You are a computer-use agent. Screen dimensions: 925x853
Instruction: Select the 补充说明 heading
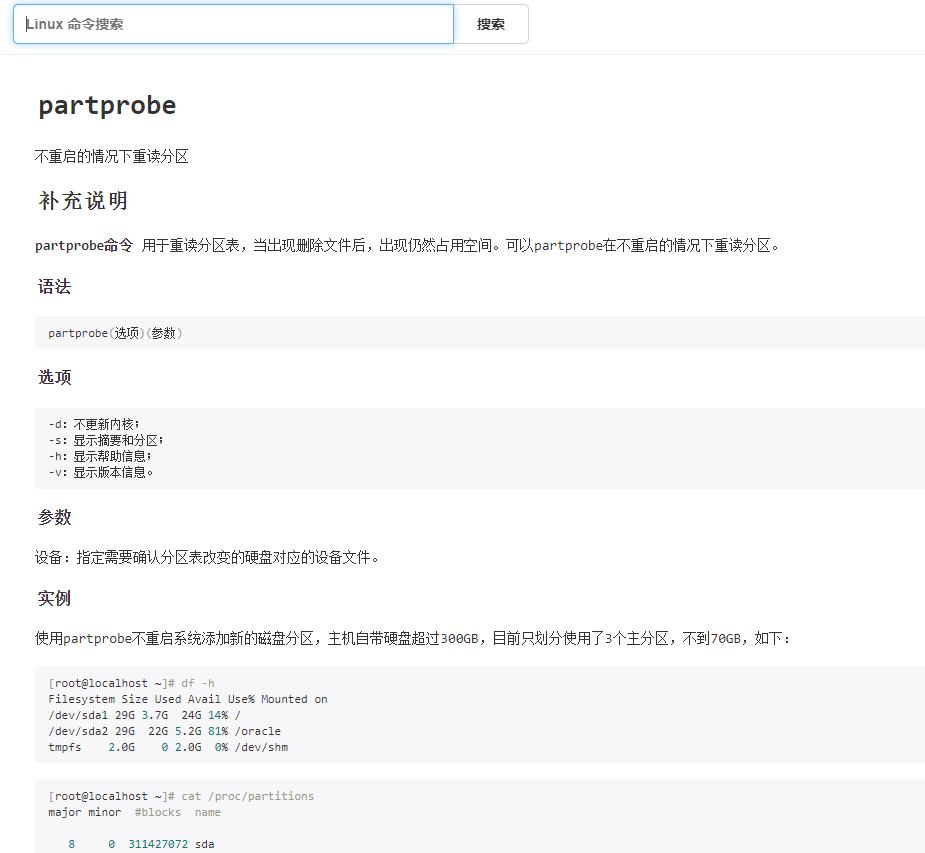click(83, 201)
